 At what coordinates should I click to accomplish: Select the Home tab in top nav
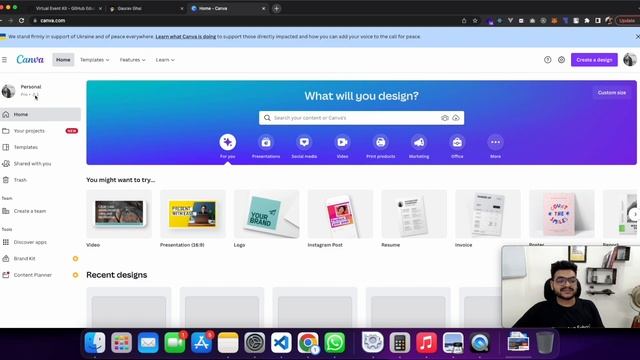(x=63, y=60)
